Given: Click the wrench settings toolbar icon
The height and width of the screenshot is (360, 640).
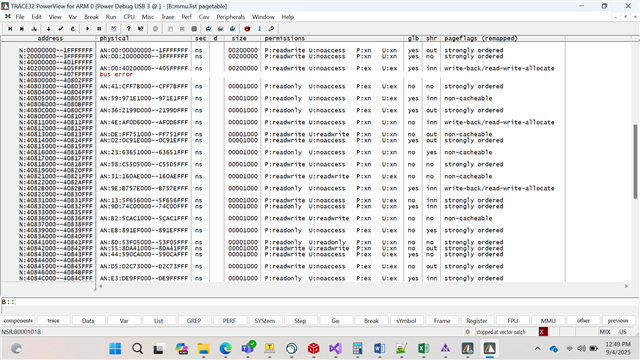Looking at the screenshot, I should (271, 29).
